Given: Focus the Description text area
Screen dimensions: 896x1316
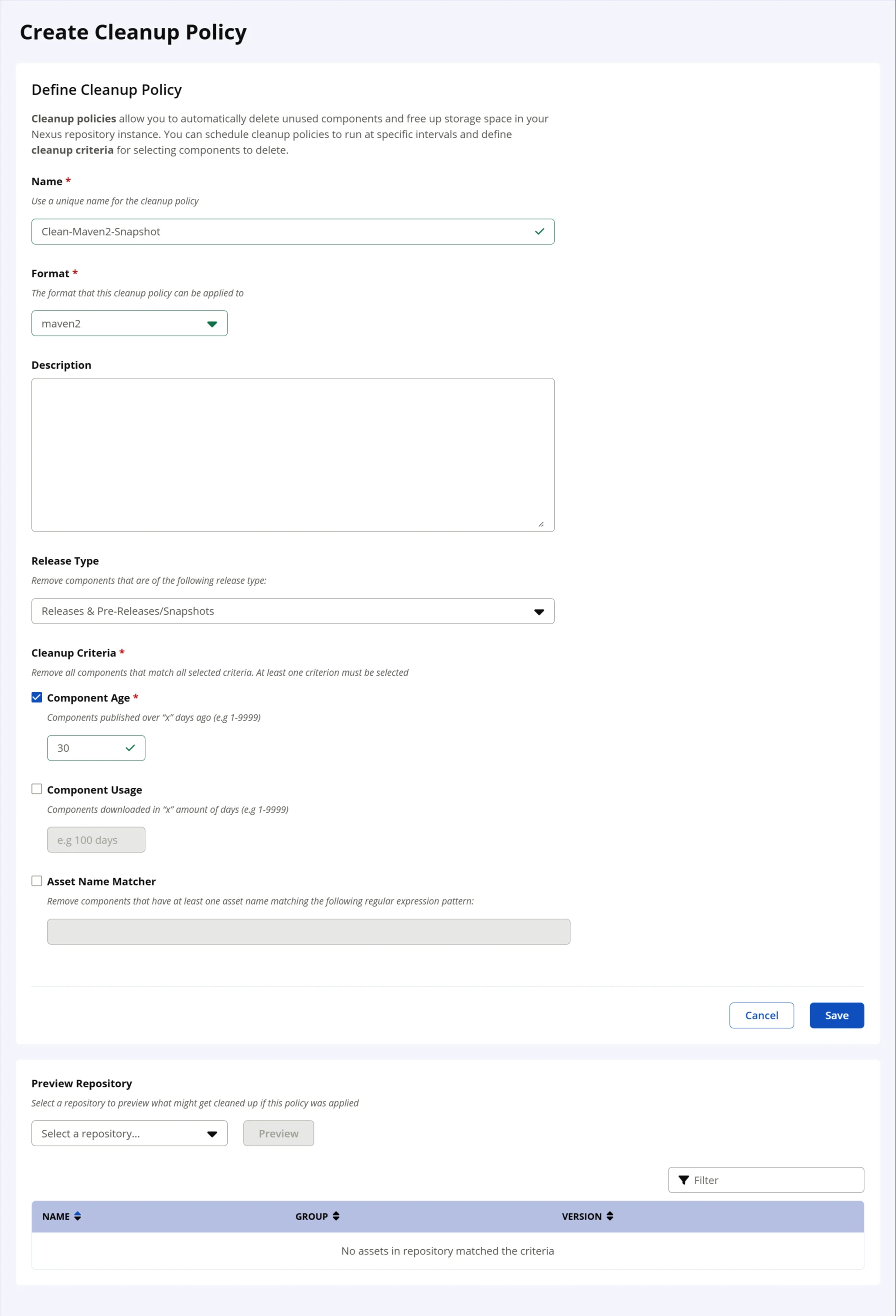Looking at the screenshot, I should tap(293, 455).
